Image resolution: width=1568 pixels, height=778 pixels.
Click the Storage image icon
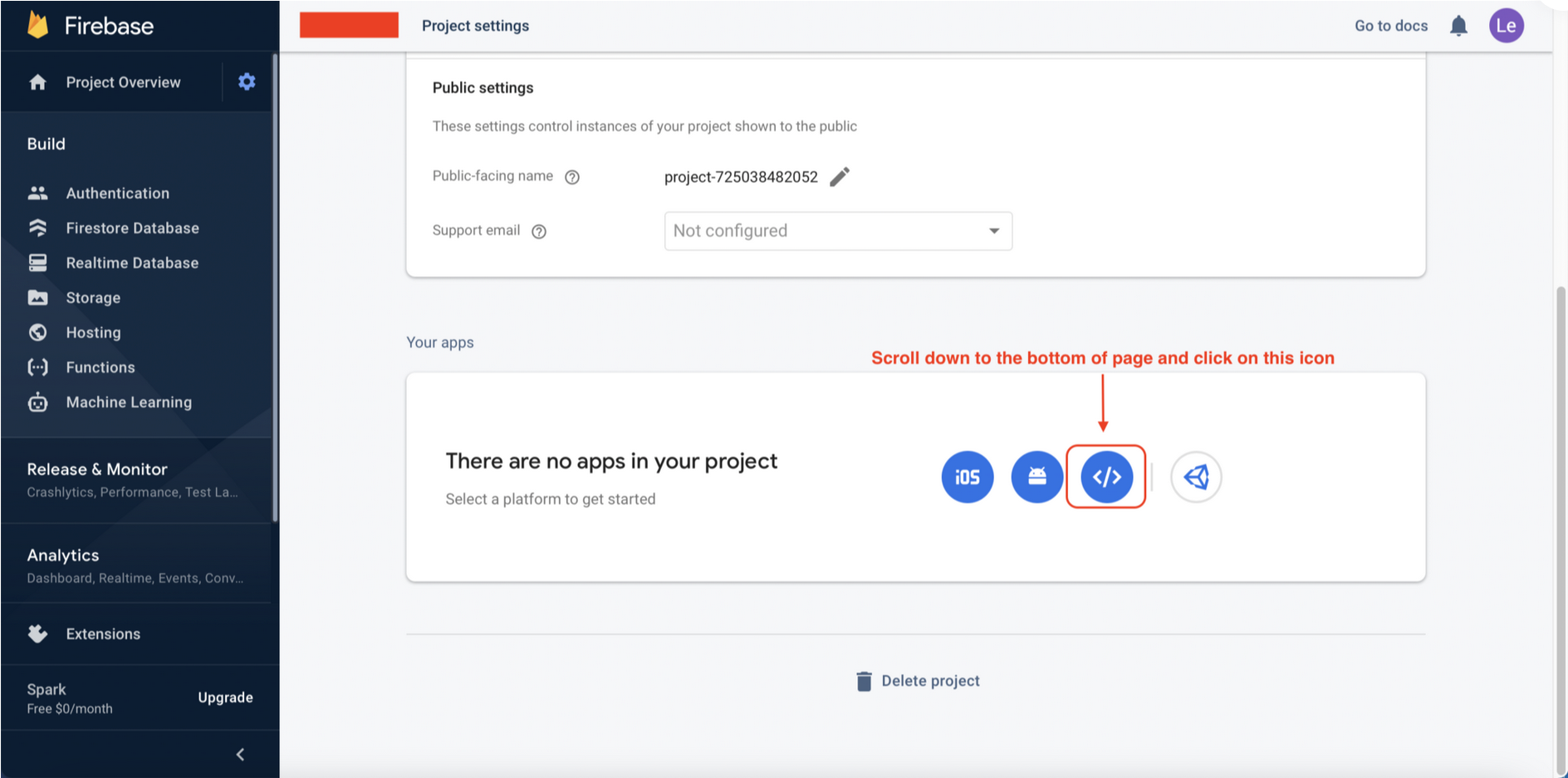coord(37,297)
